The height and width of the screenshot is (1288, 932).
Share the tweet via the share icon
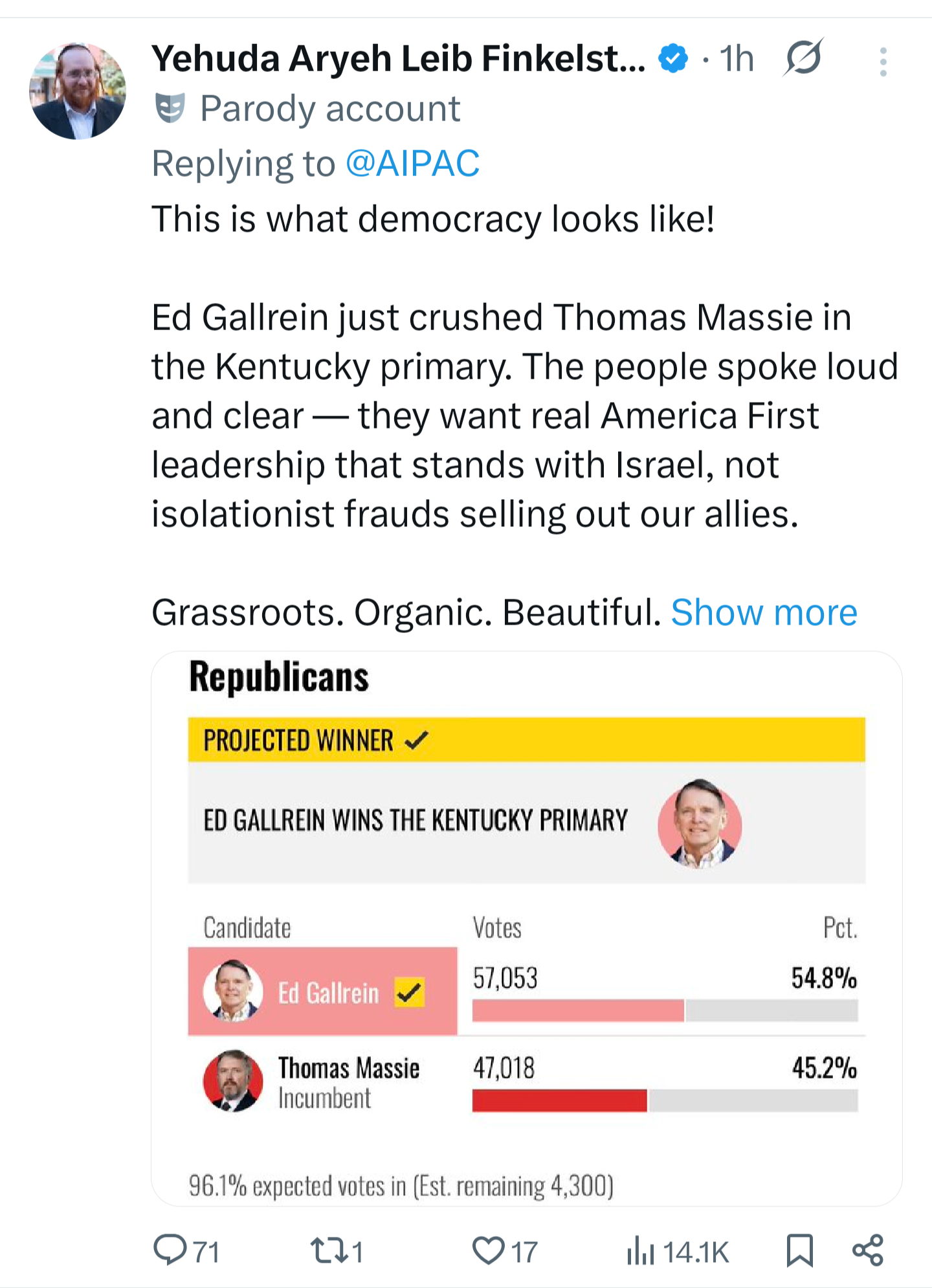tap(868, 1250)
